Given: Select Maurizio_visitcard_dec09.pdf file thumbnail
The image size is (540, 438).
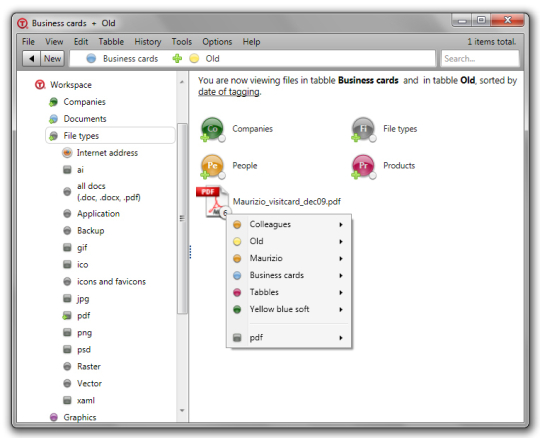Looking at the screenshot, I should (213, 202).
